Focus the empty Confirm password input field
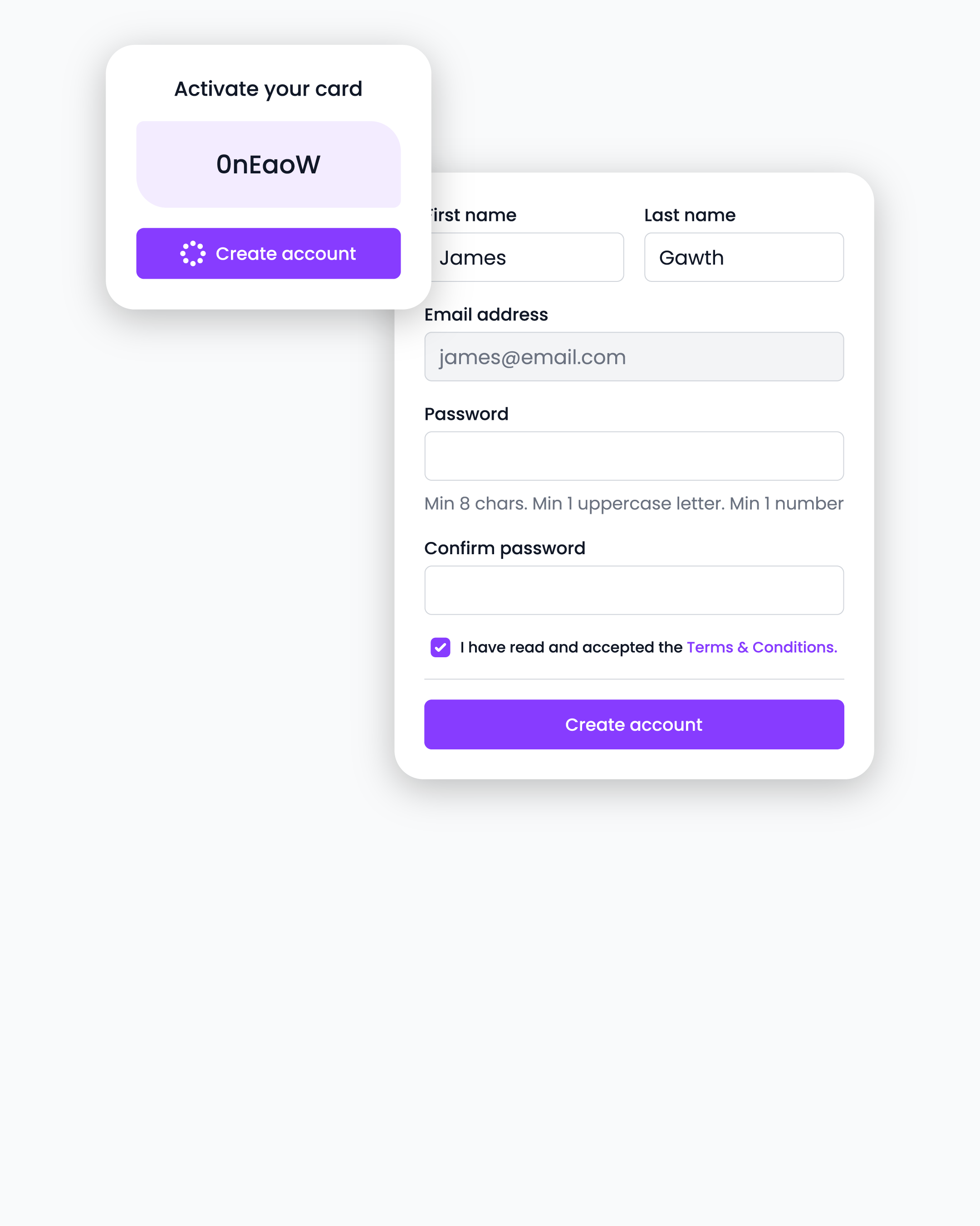 634,590
